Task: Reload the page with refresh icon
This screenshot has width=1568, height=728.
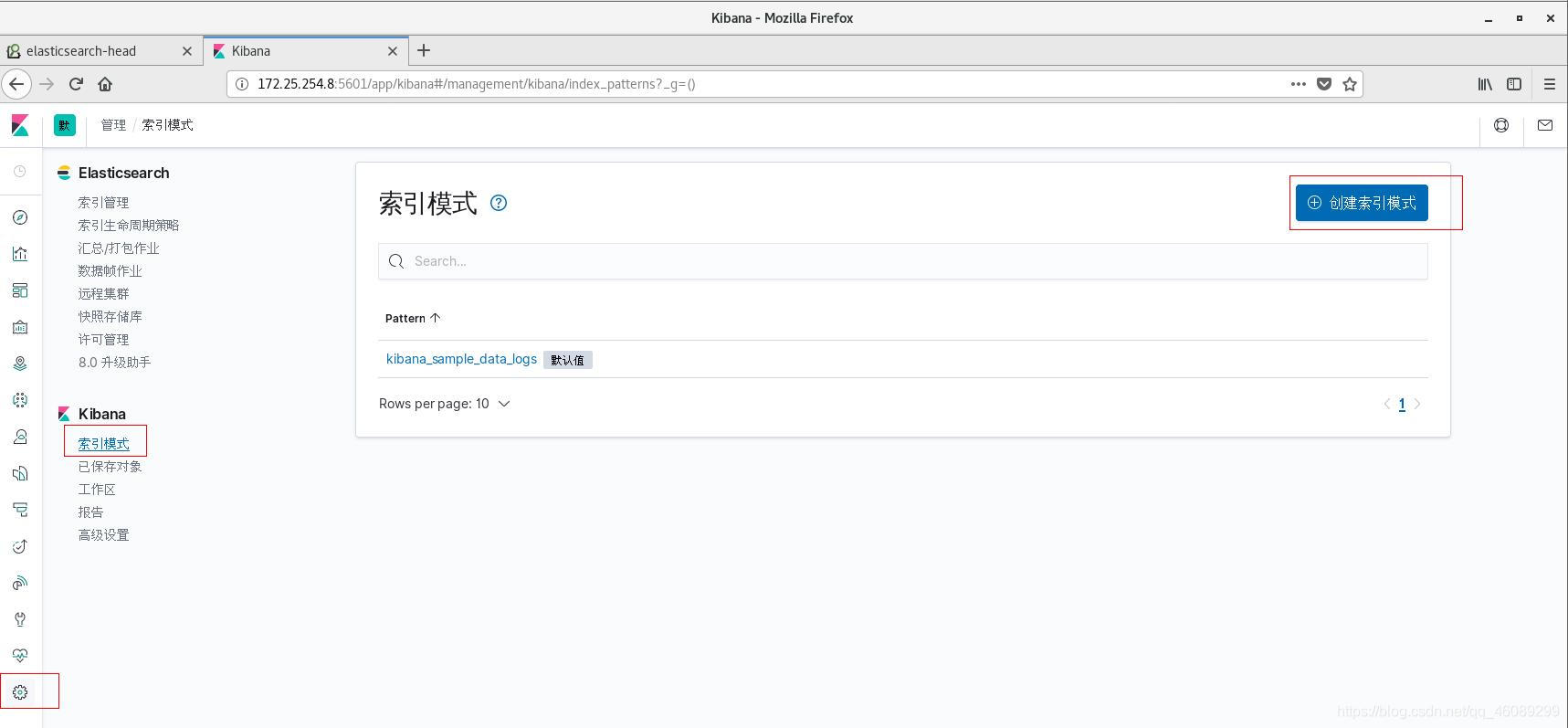Action: tap(76, 84)
